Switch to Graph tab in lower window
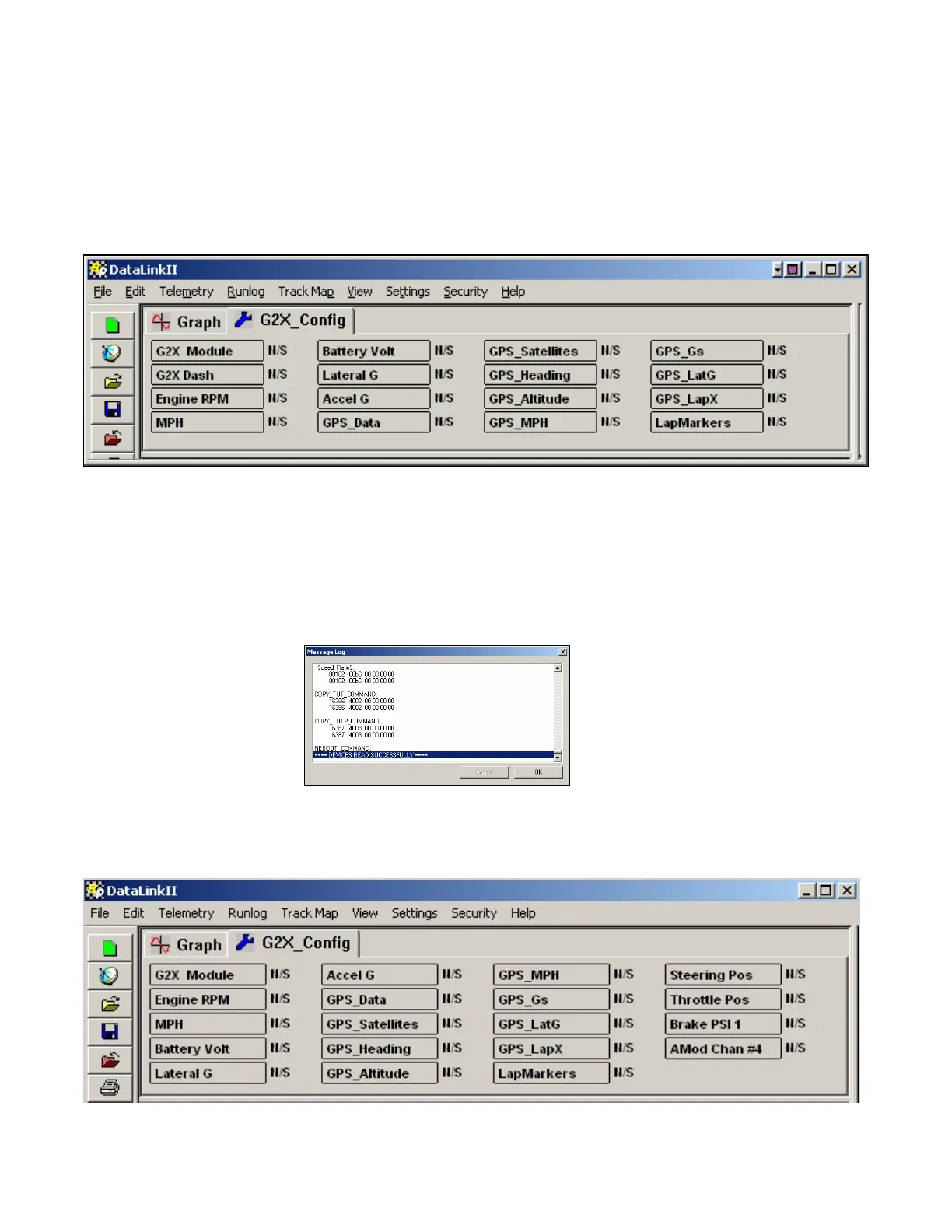952x1232 pixels. 187,945
